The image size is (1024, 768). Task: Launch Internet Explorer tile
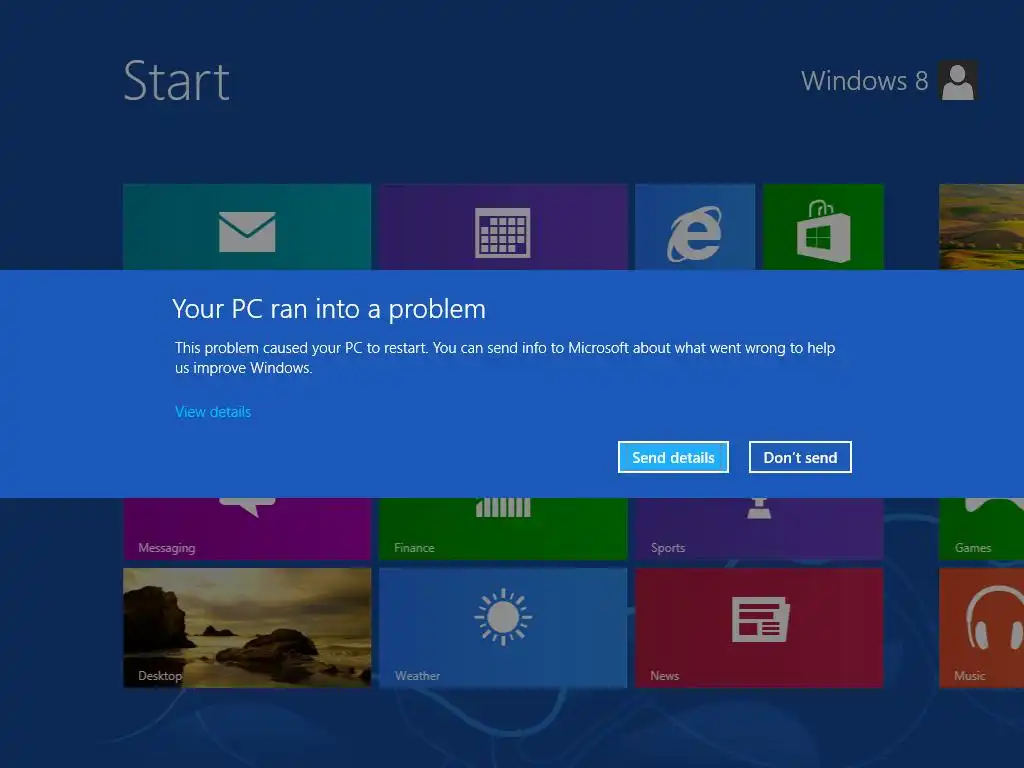695,227
